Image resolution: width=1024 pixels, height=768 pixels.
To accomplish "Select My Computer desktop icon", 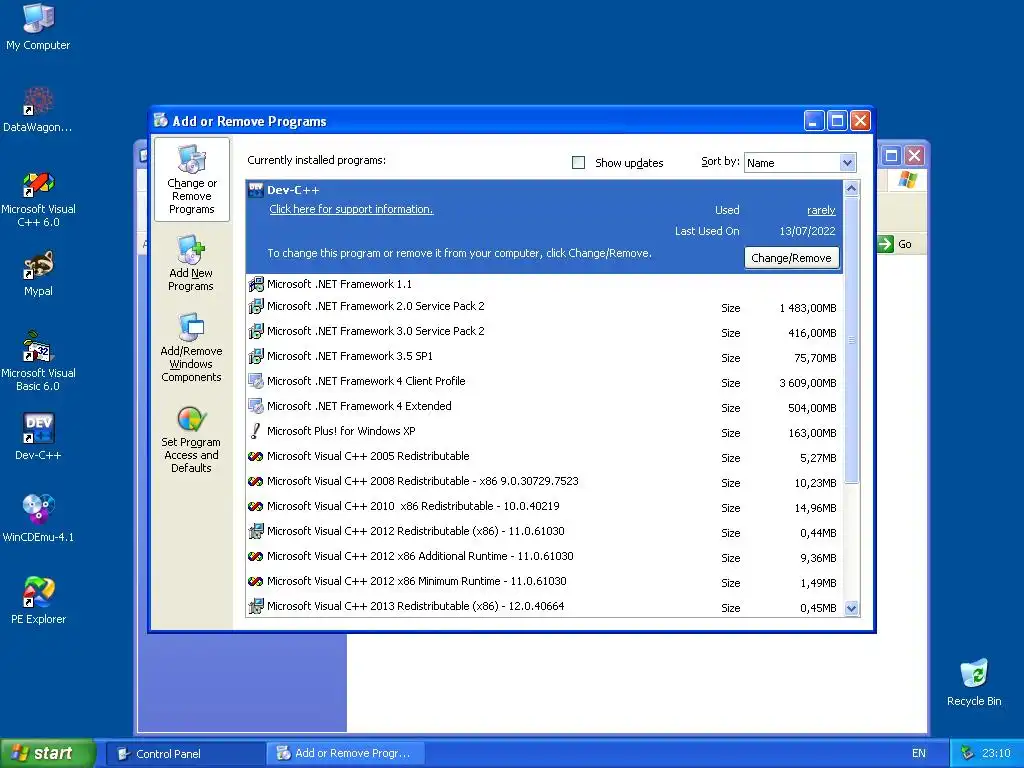I will point(38,27).
